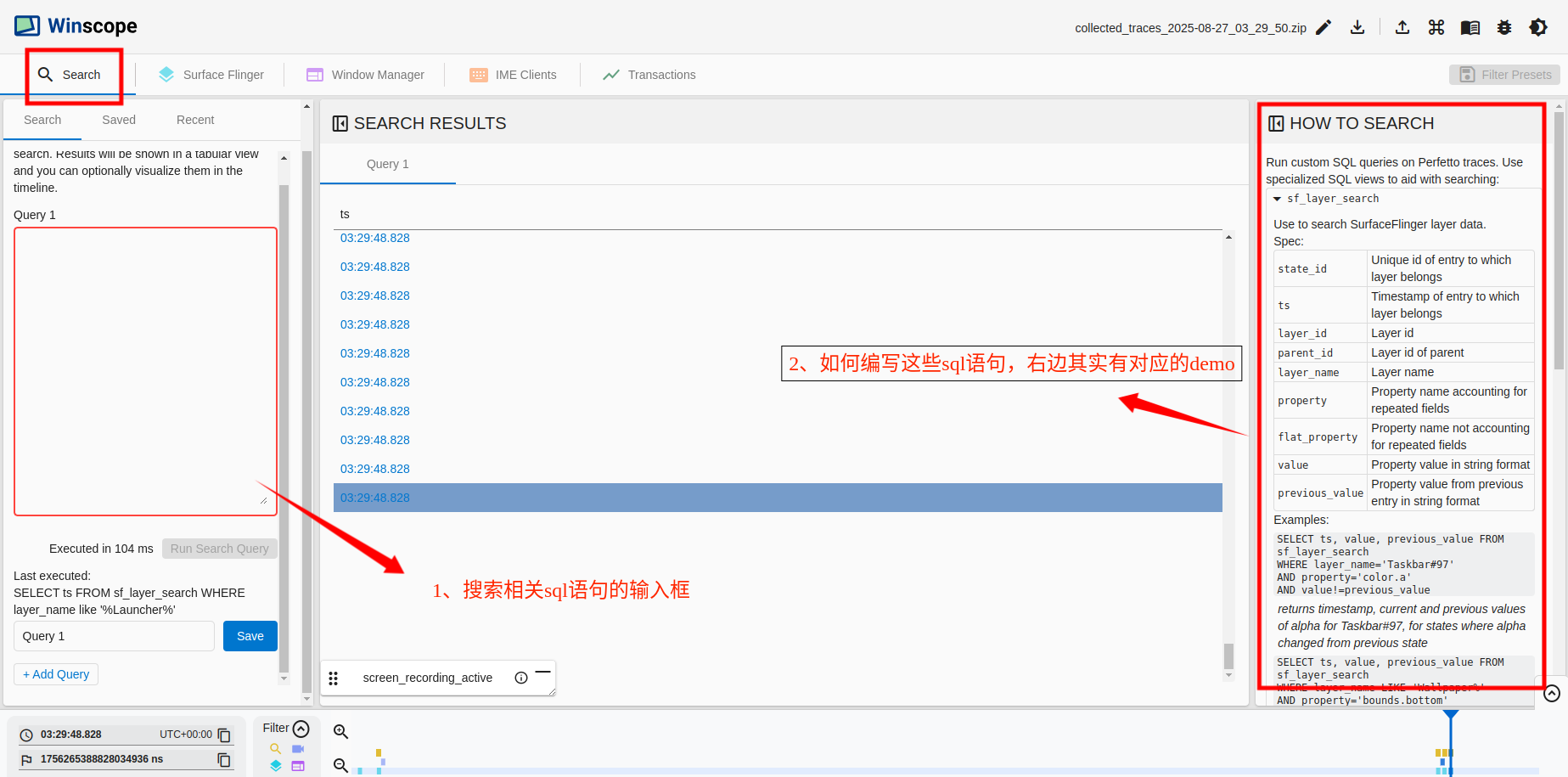Minimize the screen_recording_active overlay

543,672
